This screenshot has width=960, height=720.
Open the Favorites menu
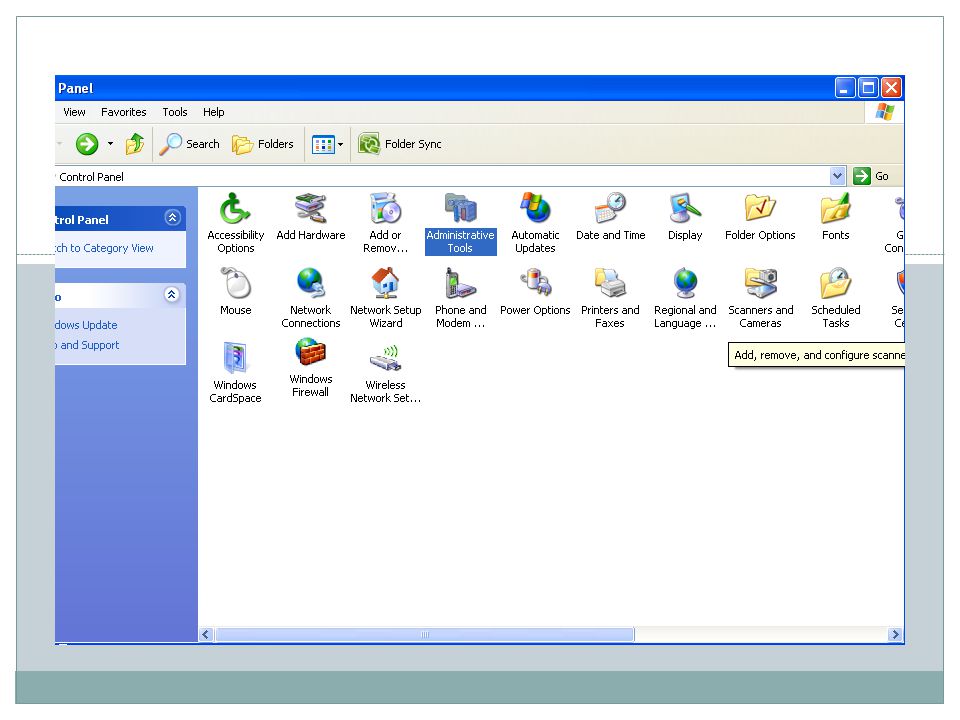pos(124,112)
